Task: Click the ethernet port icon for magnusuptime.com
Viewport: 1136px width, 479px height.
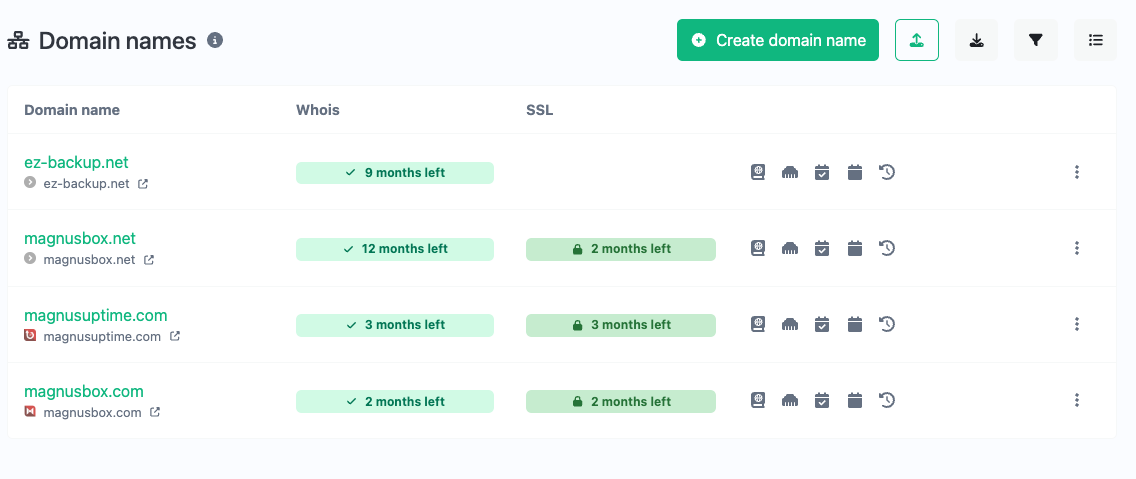Action: (x=790, y=325)
